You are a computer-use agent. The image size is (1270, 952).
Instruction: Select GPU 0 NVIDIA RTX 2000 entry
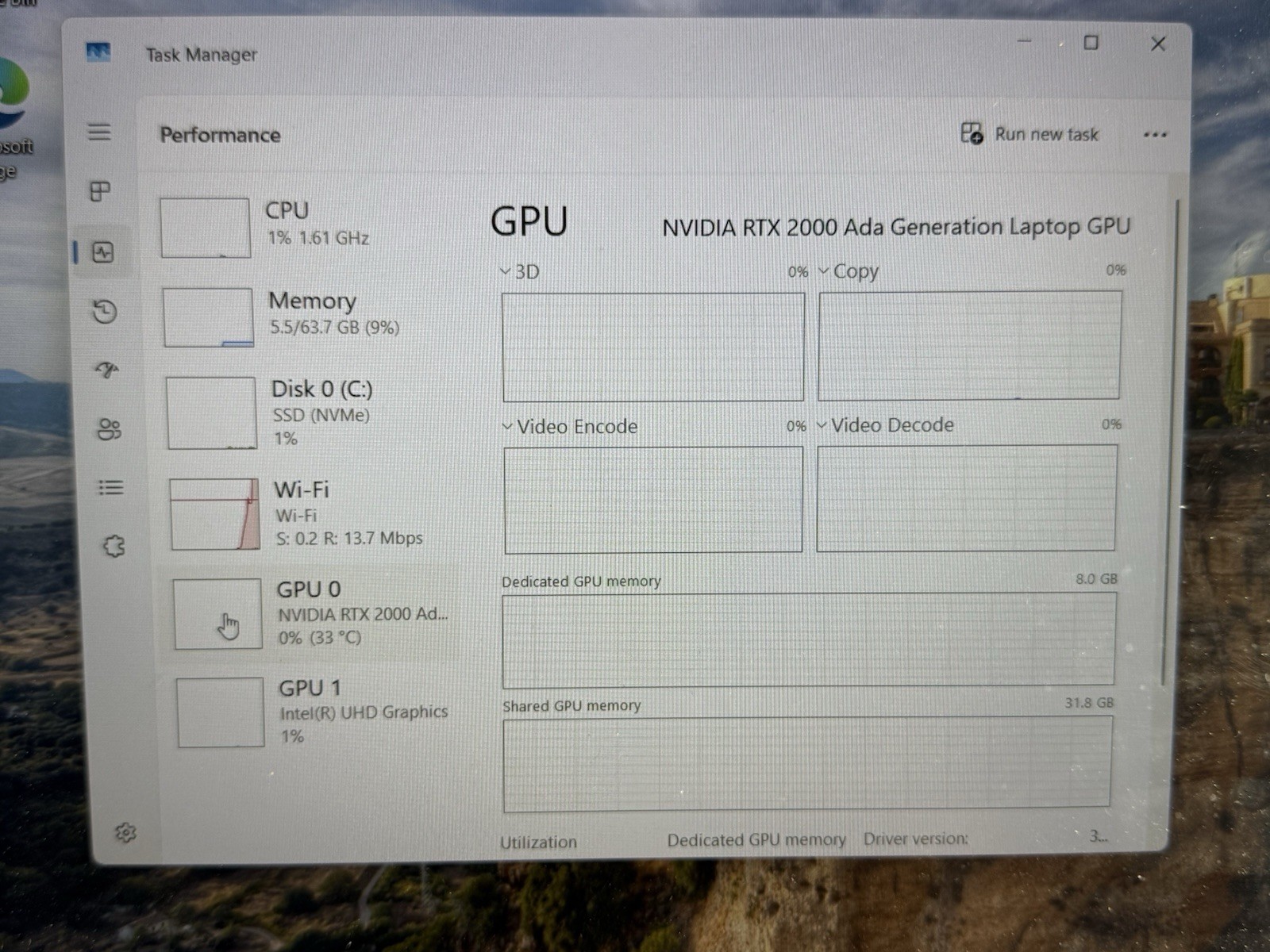(x=310, y=613)
